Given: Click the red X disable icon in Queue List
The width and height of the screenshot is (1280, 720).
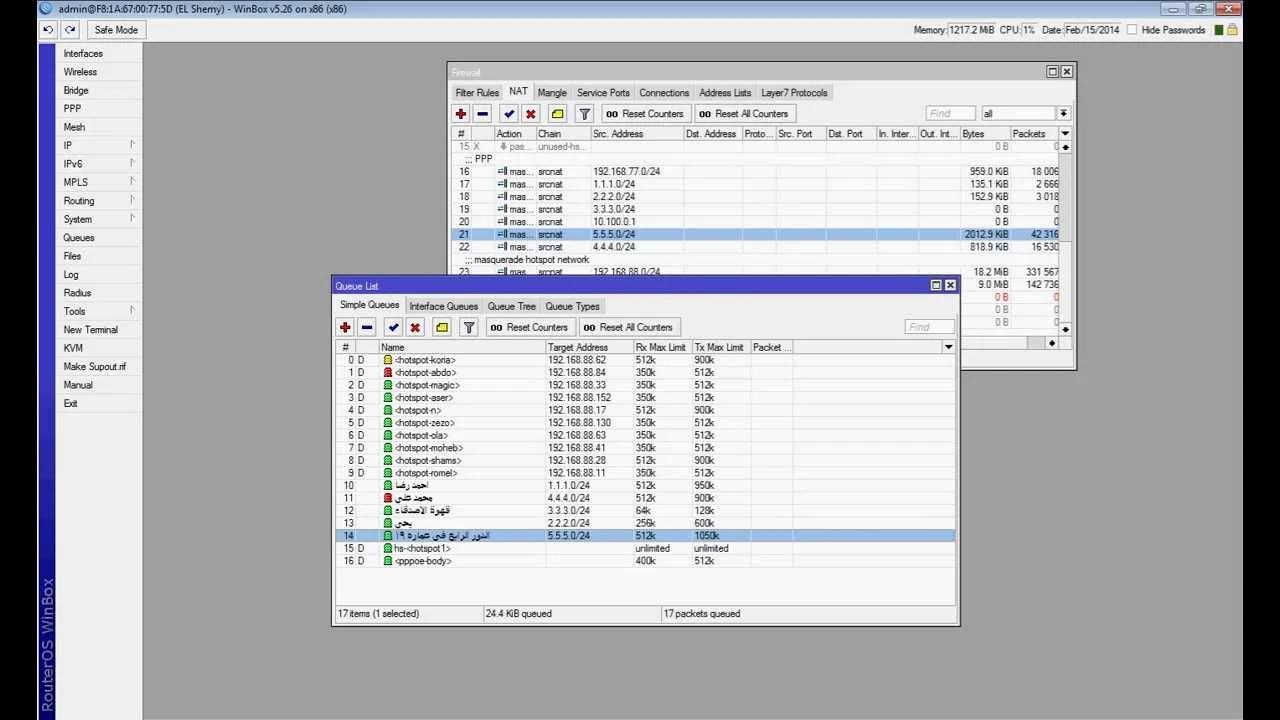Looking at the screenshot, I should coord(415,327).
